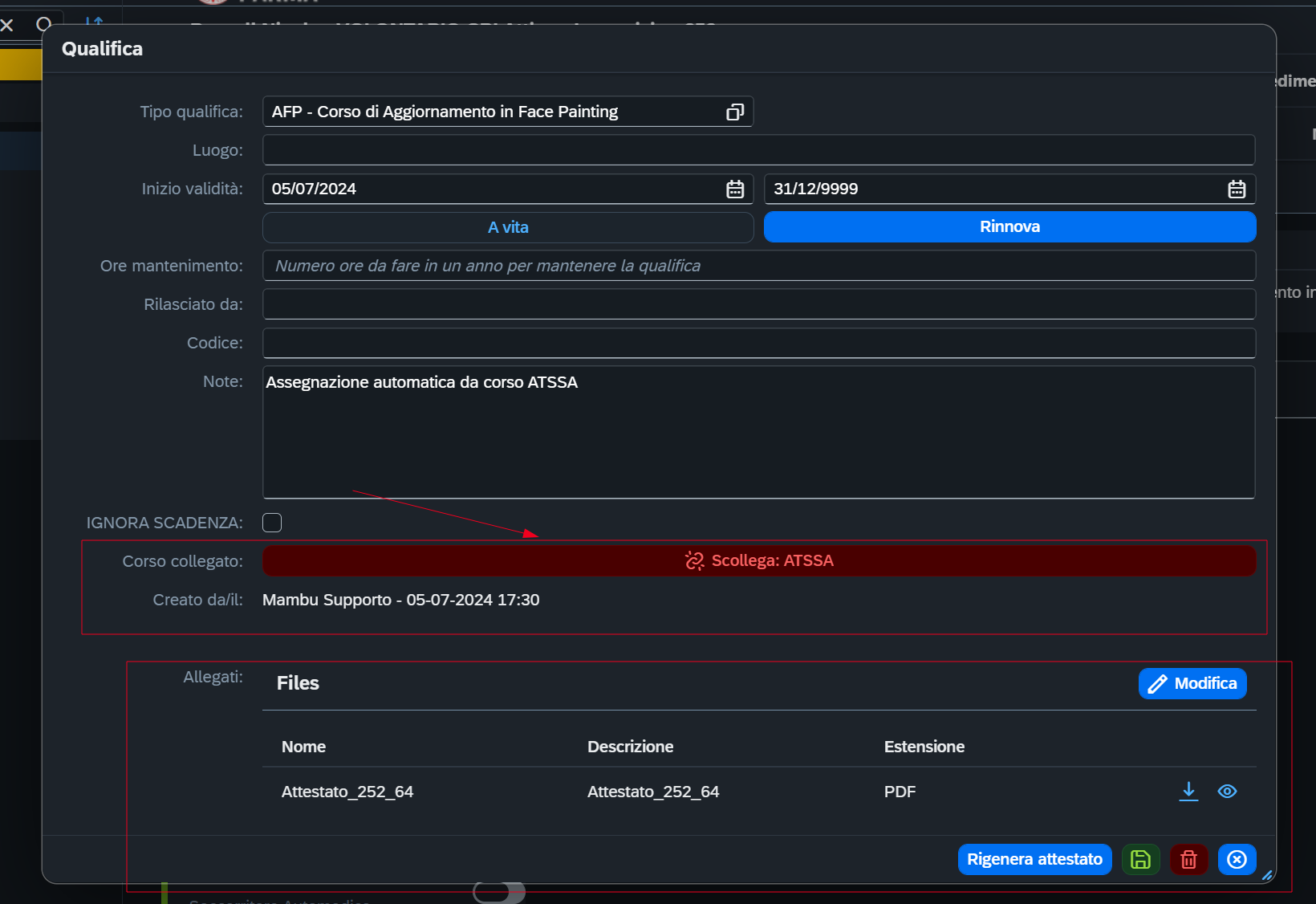Image resolution: width=1316 pixels, height=904 pixels.
Task: Click Modifica to edit attached files
Action: coord(1192,683)
